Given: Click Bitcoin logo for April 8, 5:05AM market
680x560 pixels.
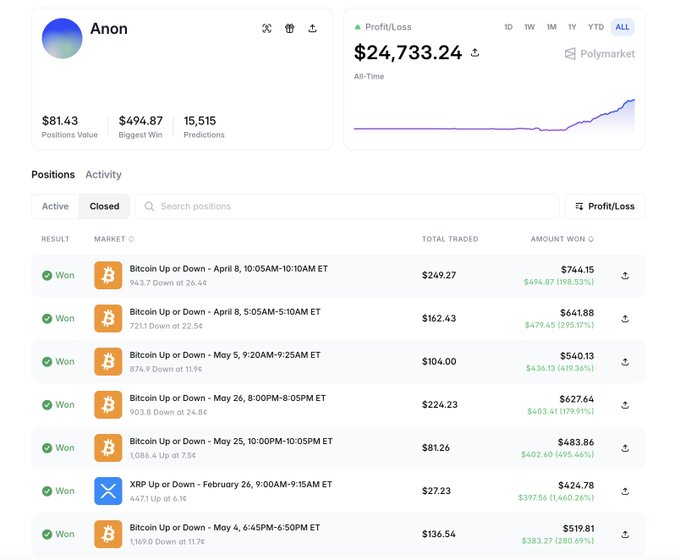Looking at the screenshot, I should (x=108, y=318).
